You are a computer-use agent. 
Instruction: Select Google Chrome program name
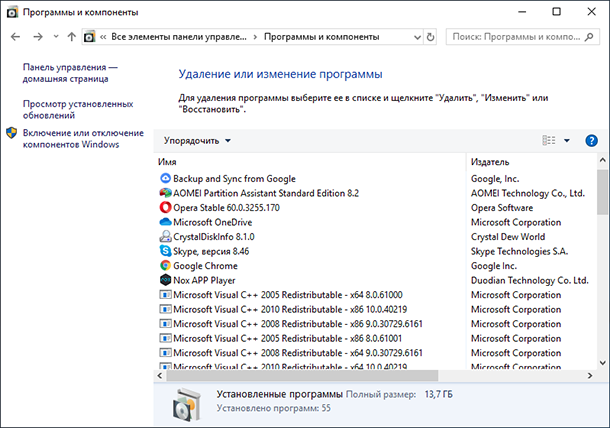tap(205, 266)
